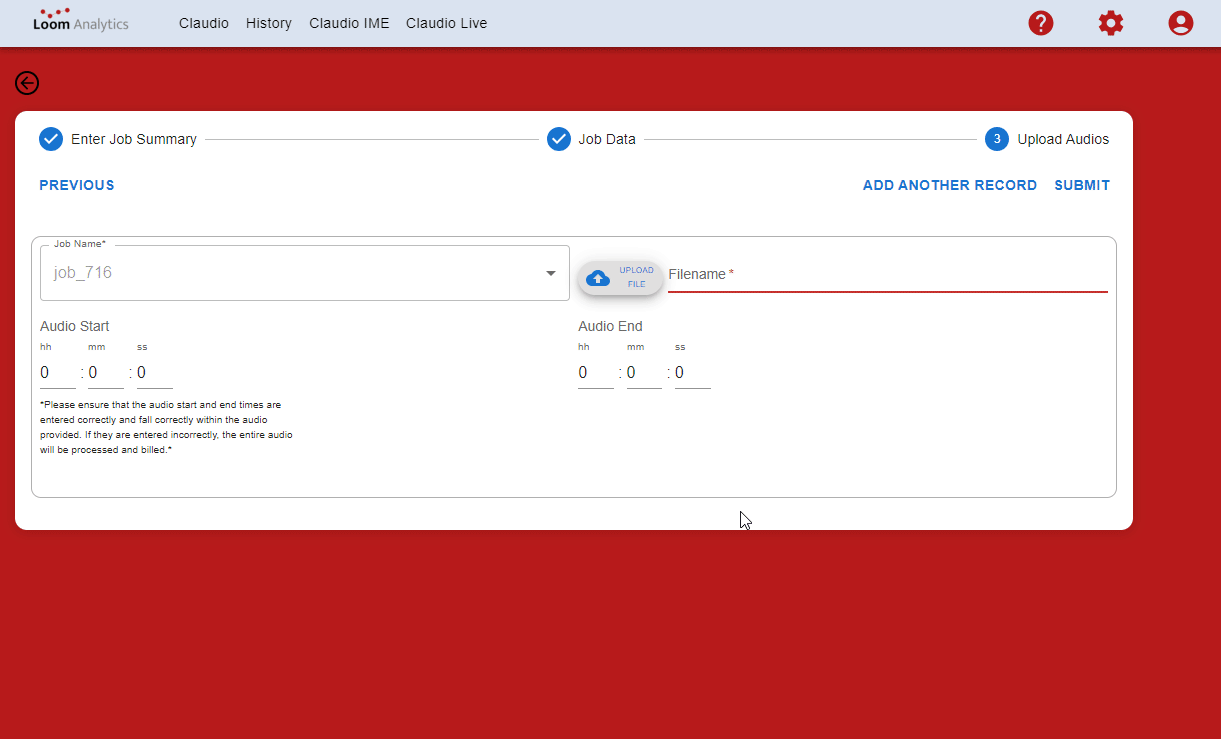The width and height of the screenshot is (1221, 739).
Task: Switch to Claudio Live
Action: tap(446, 23)
